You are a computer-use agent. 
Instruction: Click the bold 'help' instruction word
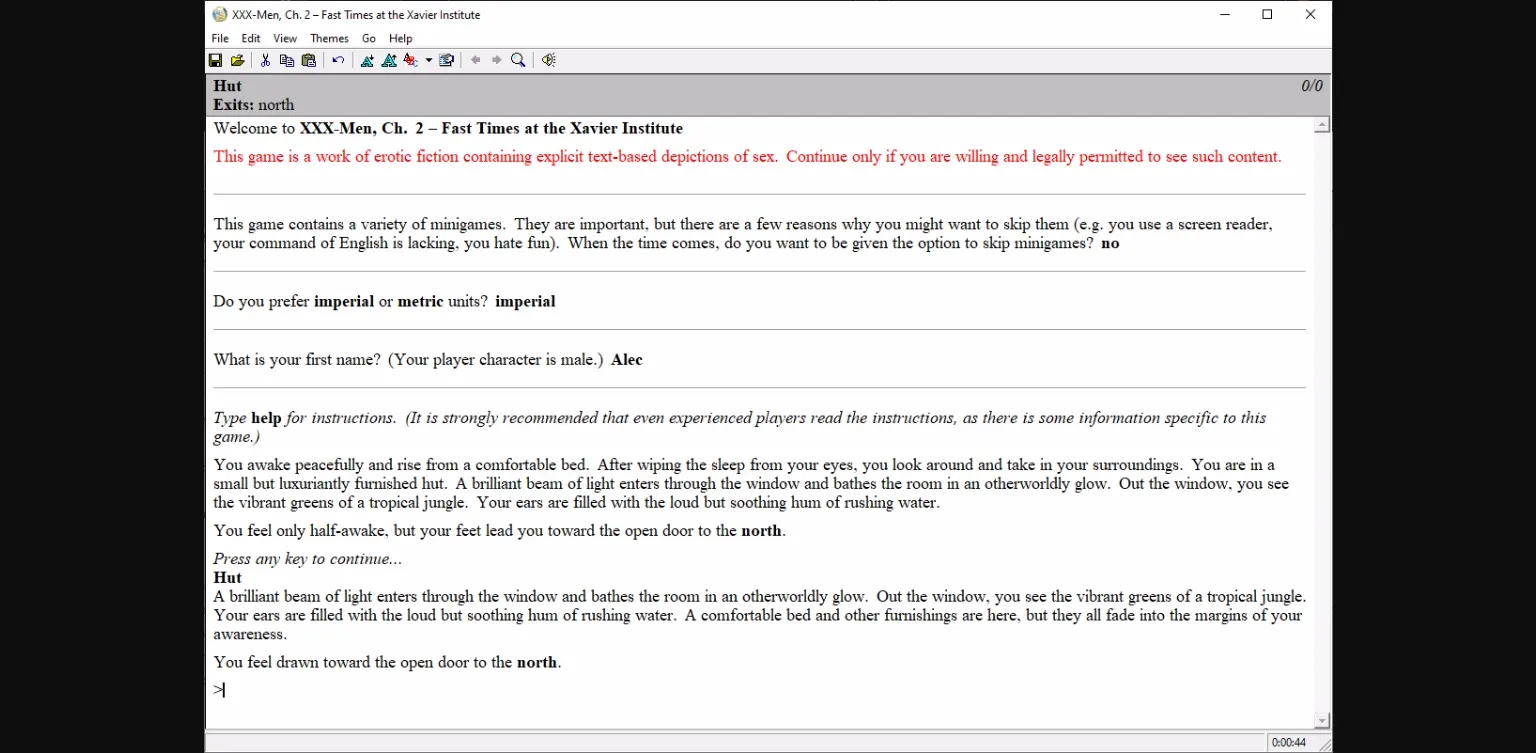pyautogui.click(x=266, y=418)
